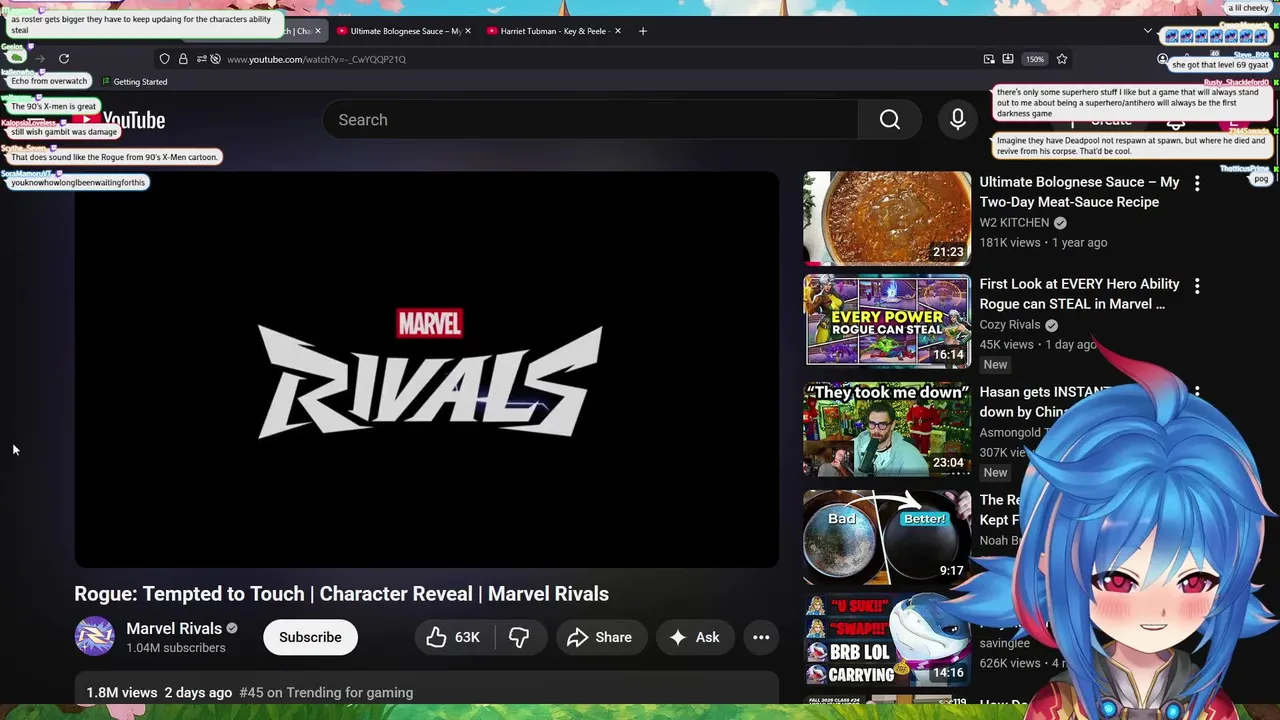Click the Subscribe button
Image resolution: width=1280 pixels, height=720 pixels.
[310, 637]
